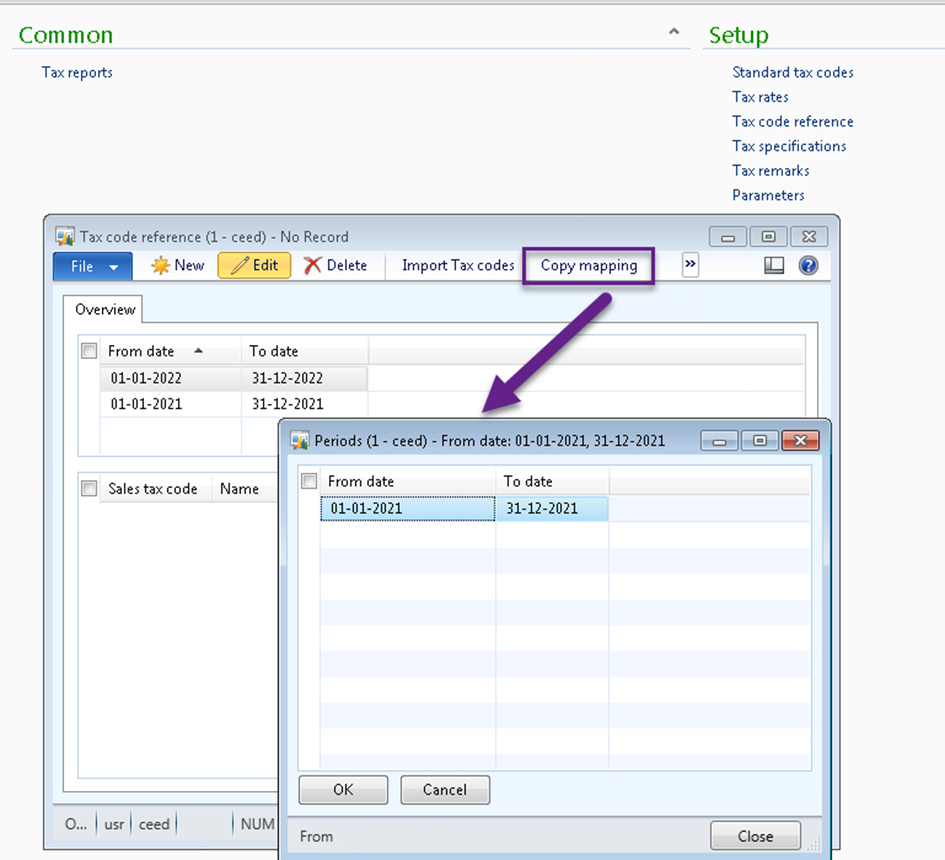Image resolution: width=945 pixels, height=860 pixels.
Task: Click the Tax code reference window title icon
Action: (64, 236)
